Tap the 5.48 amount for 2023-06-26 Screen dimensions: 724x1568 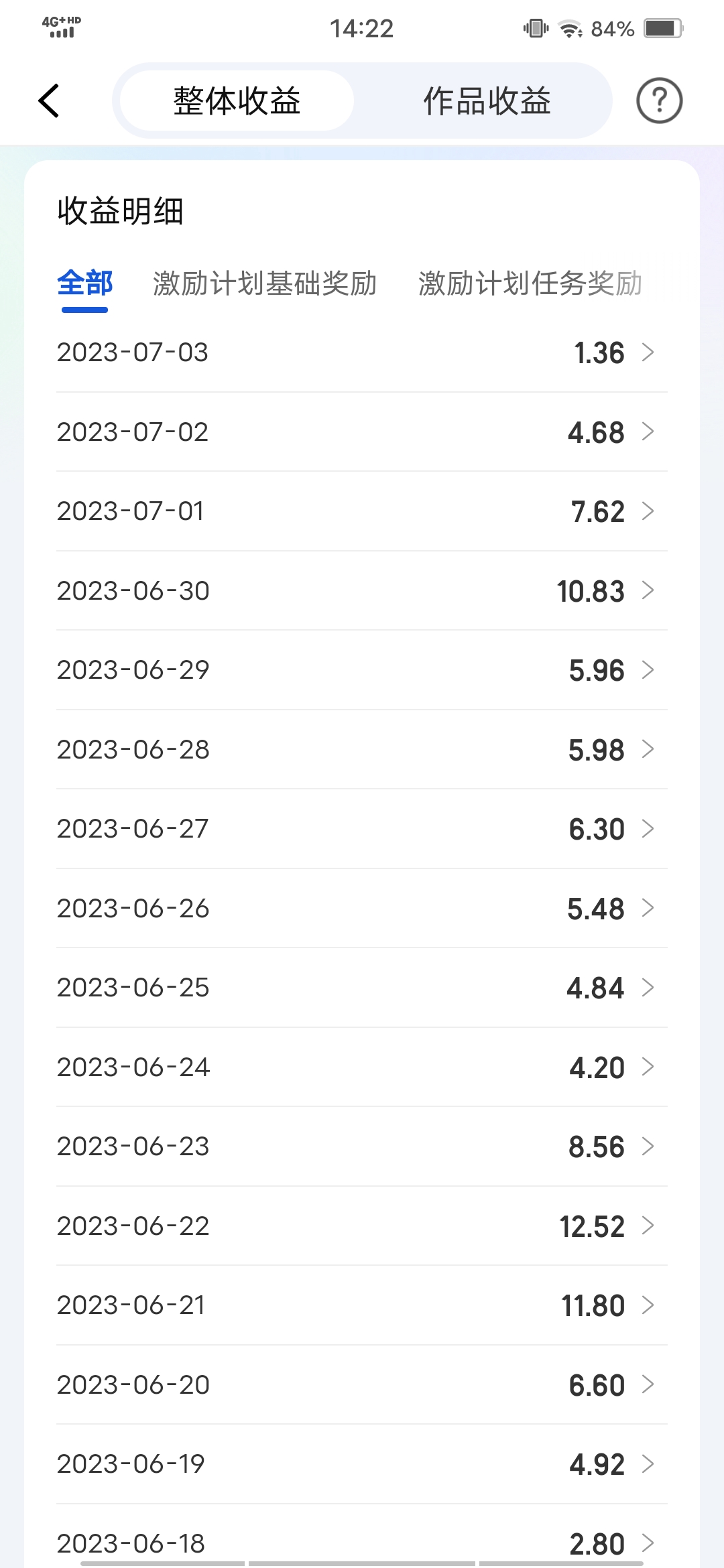[x=595, y=909]
